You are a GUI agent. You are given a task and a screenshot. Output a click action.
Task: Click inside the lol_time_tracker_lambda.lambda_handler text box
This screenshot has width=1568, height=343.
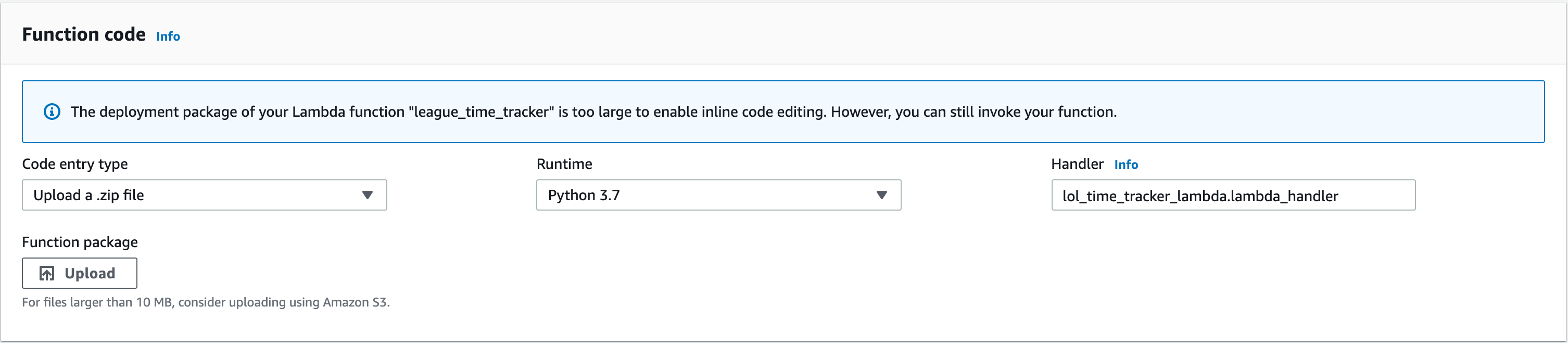pos(1233,195)
